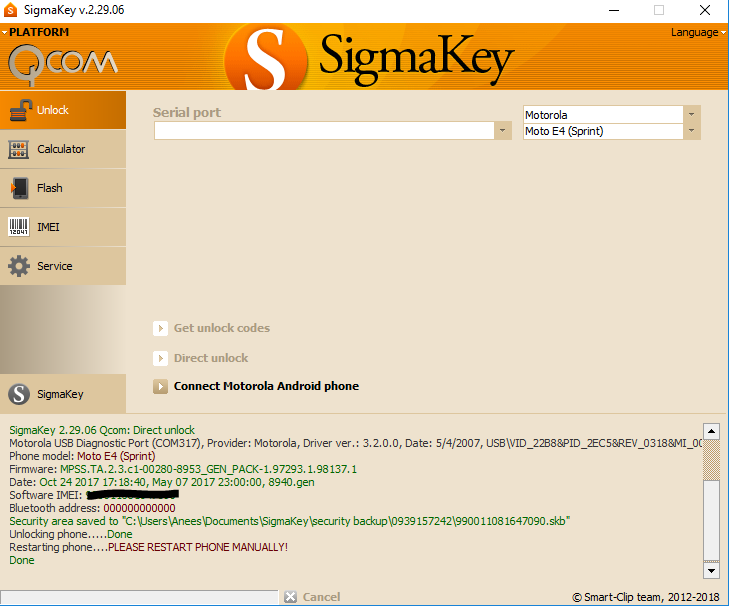Minimize the SigmaKey window
Screen dimensions: 729x606
(614, 10)
